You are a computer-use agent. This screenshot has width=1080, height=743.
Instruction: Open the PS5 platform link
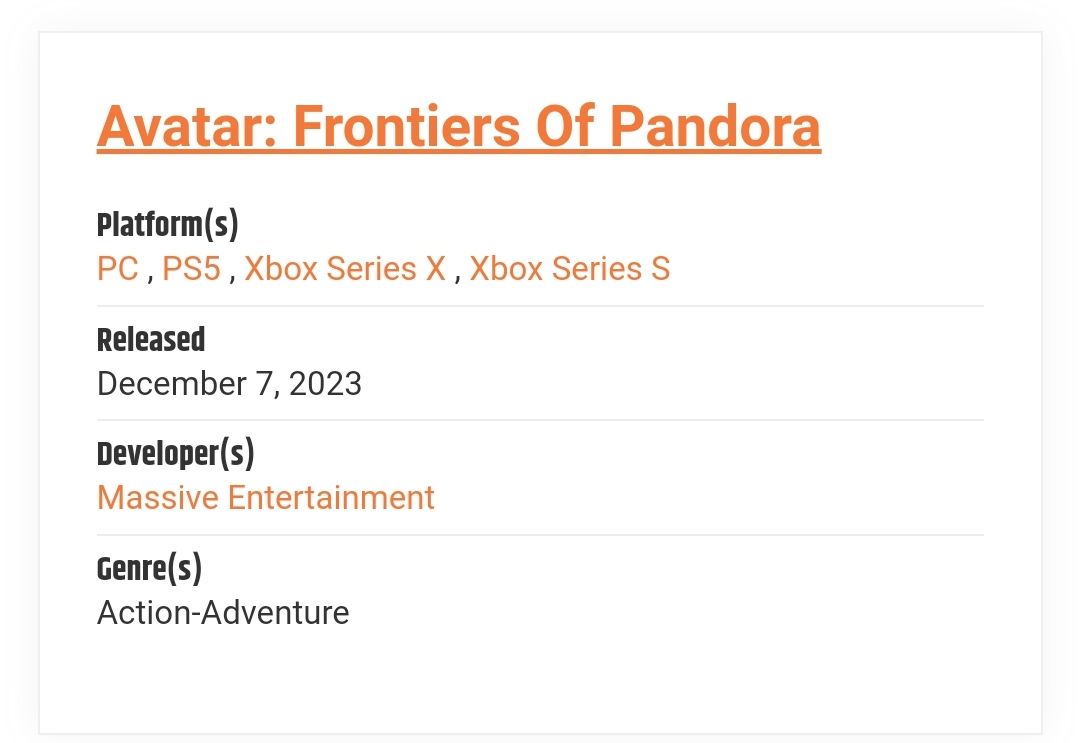191,269
